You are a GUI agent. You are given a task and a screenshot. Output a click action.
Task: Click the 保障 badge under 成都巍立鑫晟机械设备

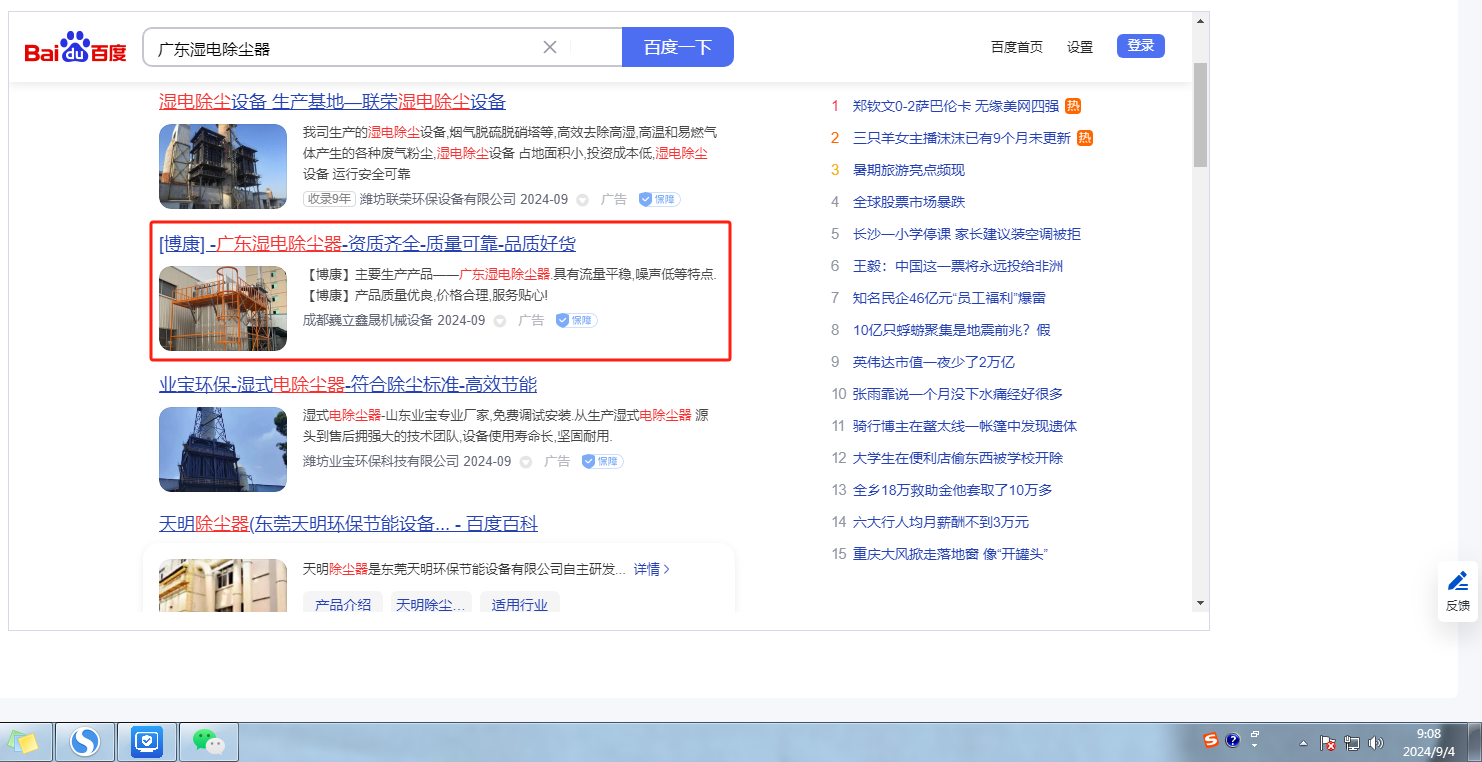pyautogui.click(x=577, y=320)
